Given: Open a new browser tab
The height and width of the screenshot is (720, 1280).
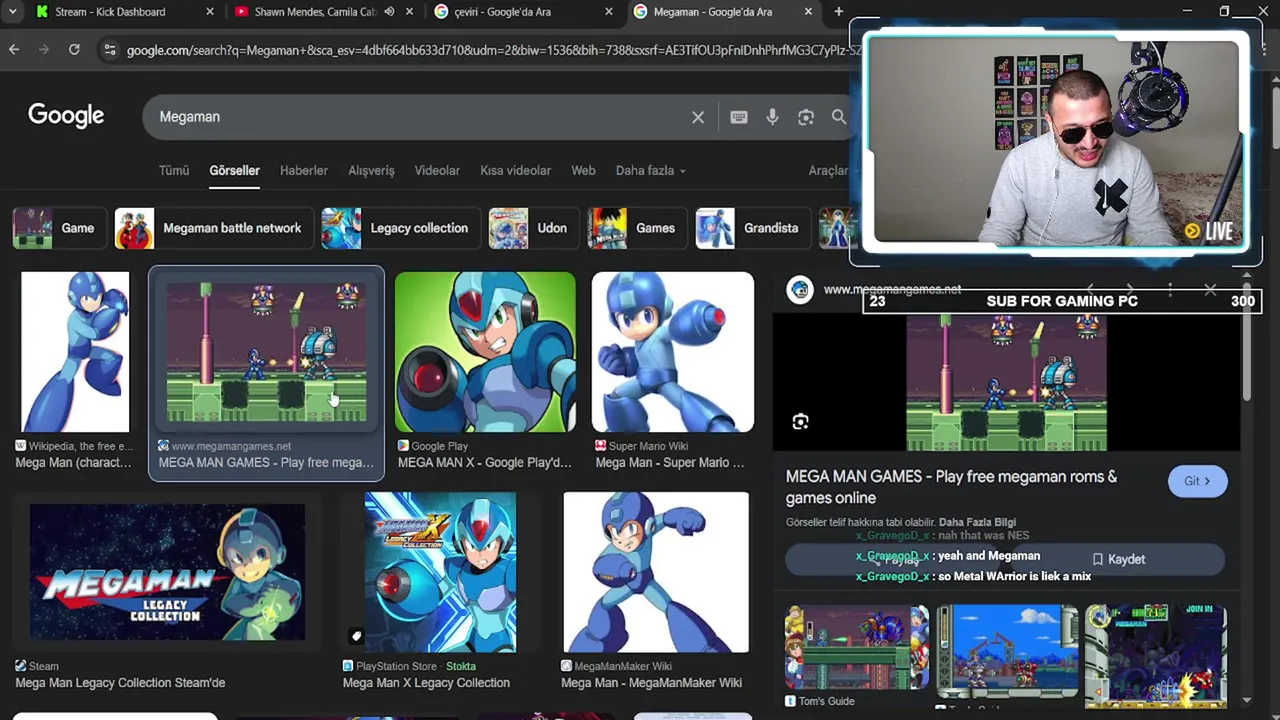Looking at the screenshot, I should tap(839, 12).
